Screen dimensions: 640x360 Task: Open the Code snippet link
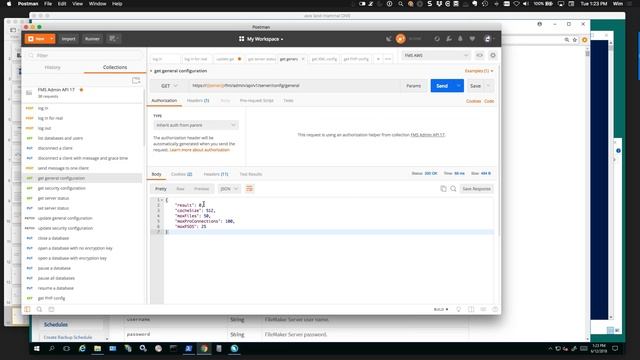click(489, 101)
